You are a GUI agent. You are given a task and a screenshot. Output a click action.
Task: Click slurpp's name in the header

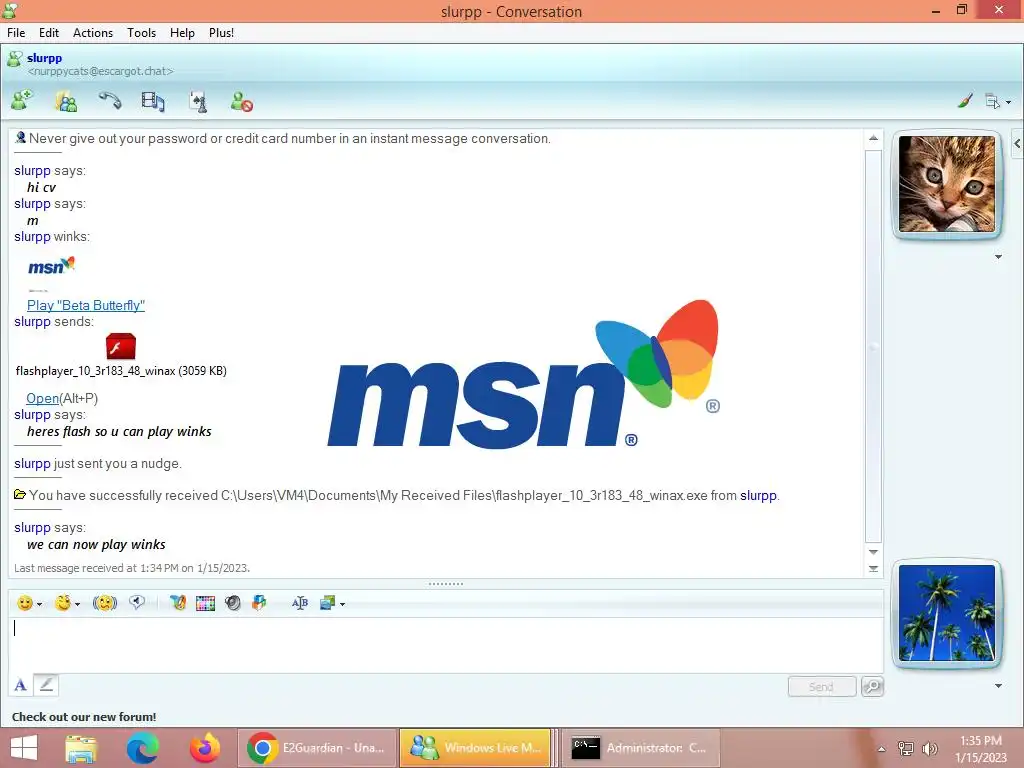[x=44, y=57]
